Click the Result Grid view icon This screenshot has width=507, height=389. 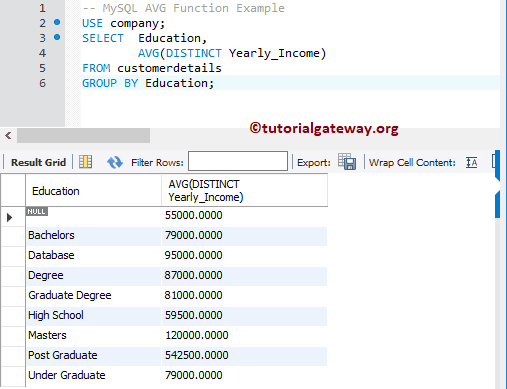coord(85,162)
